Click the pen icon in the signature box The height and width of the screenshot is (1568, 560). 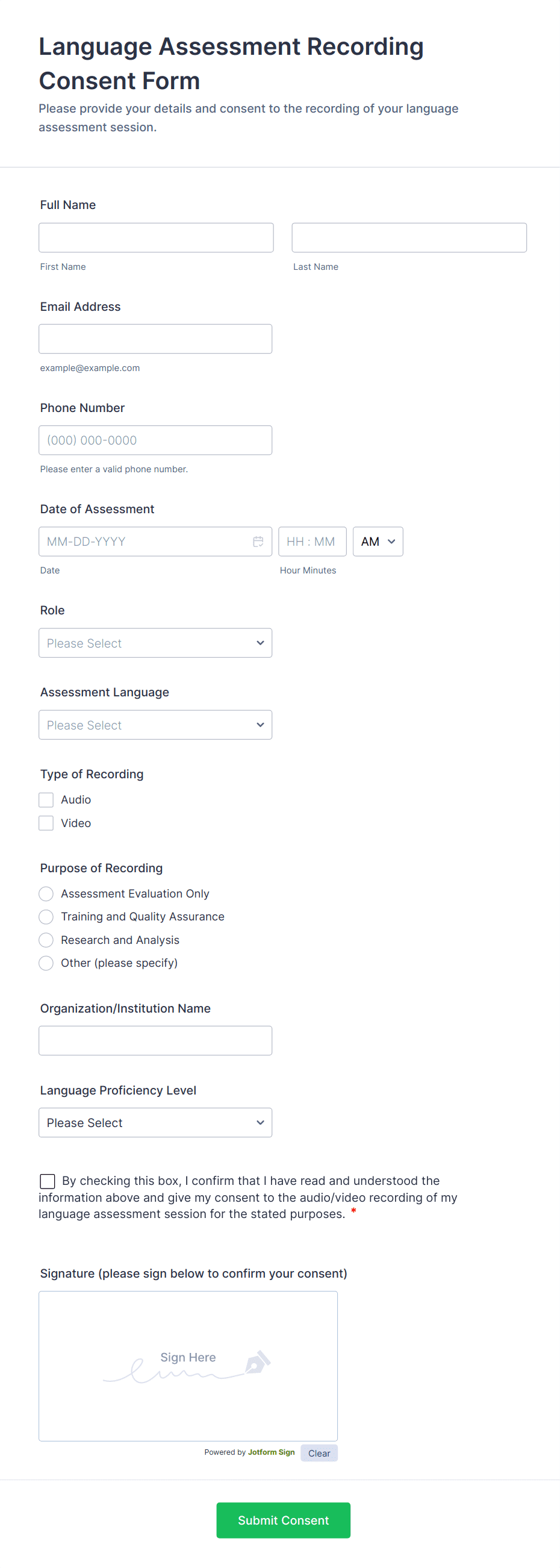point(258,1362)
